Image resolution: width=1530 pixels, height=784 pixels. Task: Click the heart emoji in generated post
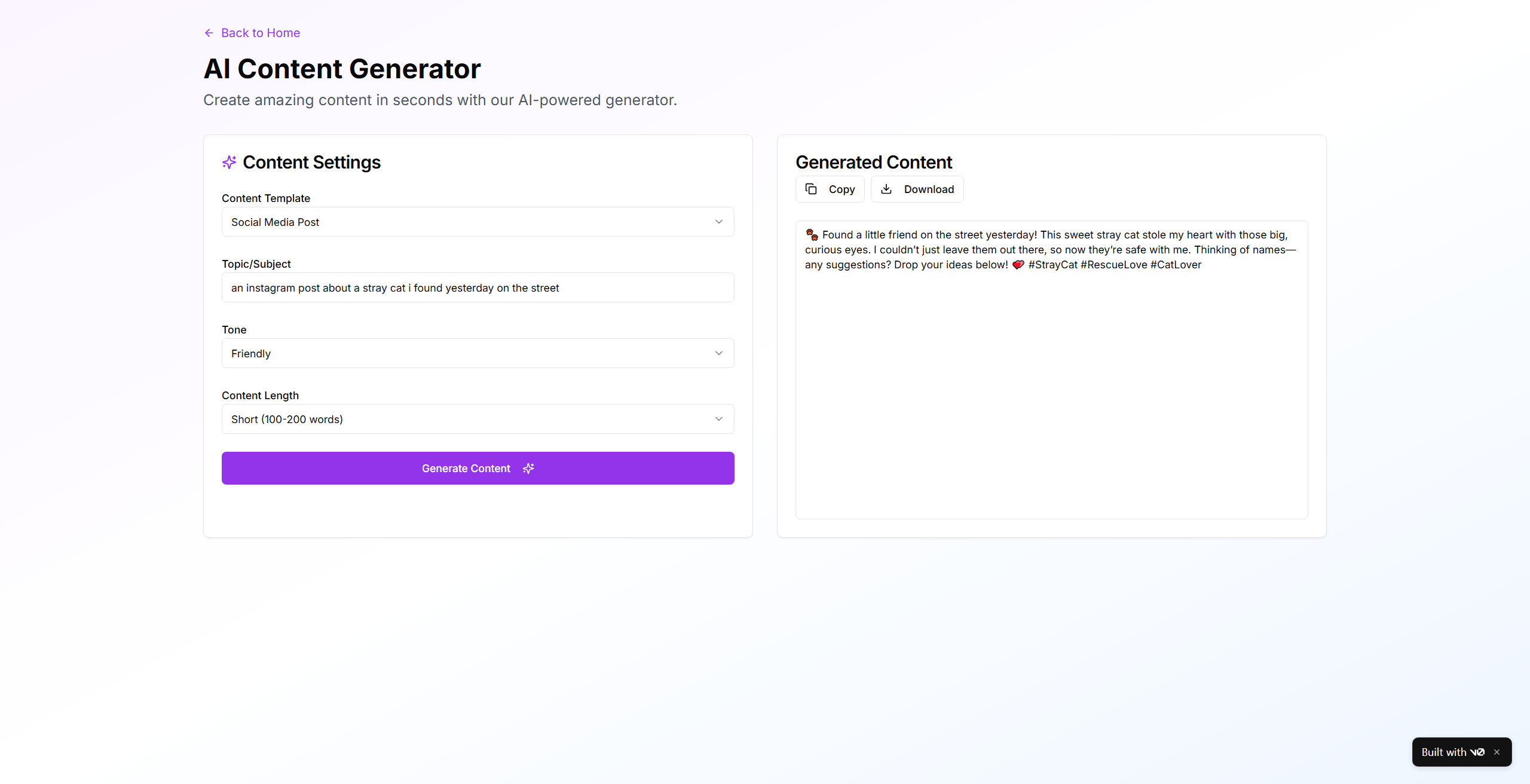[x=1018, y=265]
